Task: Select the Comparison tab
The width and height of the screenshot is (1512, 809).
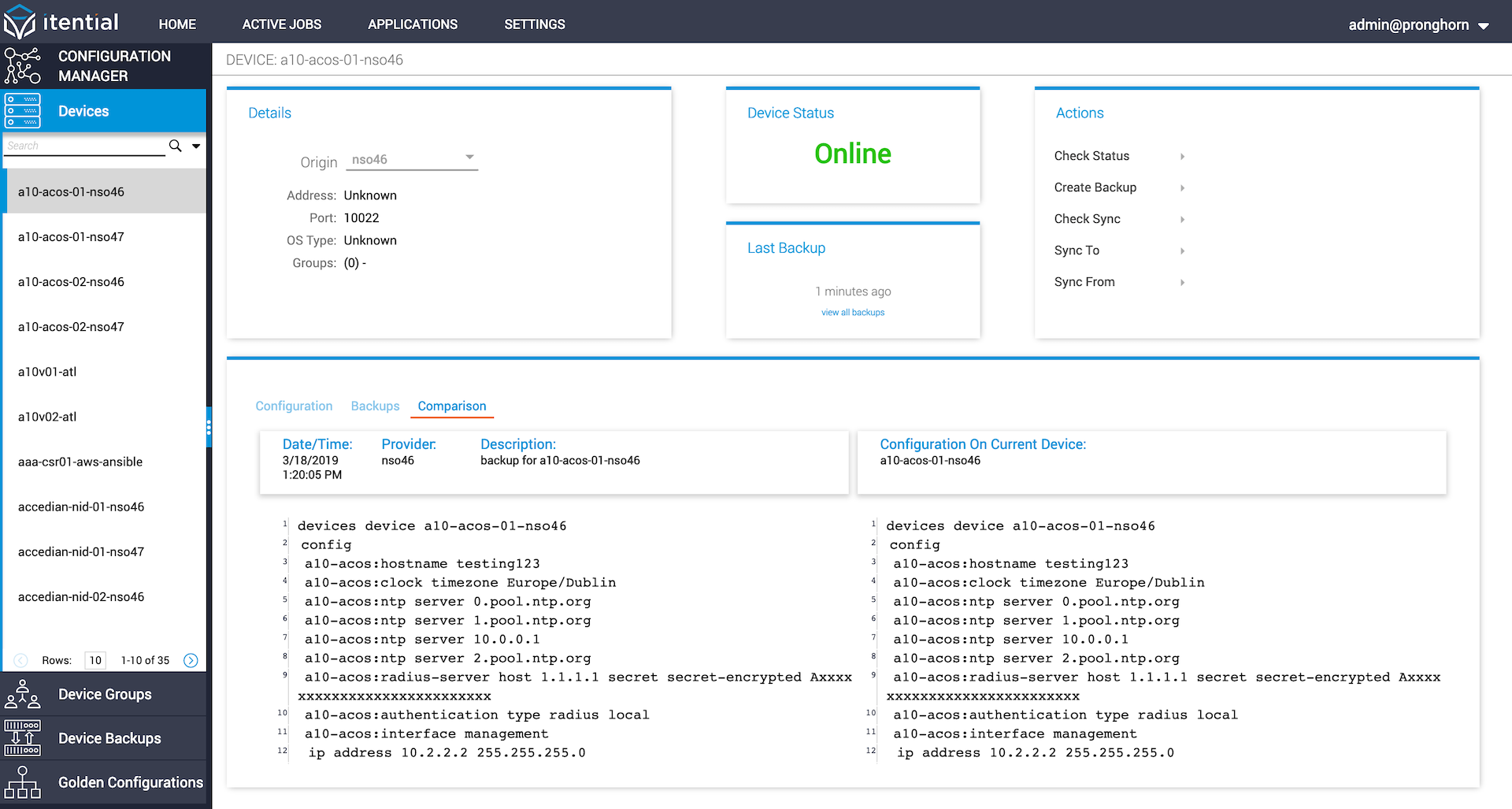Action: [x=452, y=406]
